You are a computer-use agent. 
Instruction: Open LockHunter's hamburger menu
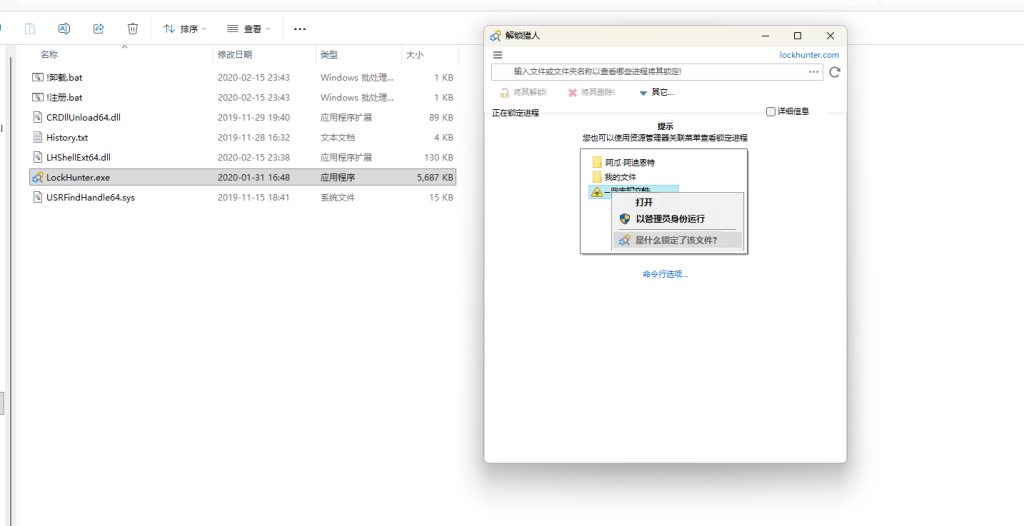pyautogui.click(x=498, y=56)
